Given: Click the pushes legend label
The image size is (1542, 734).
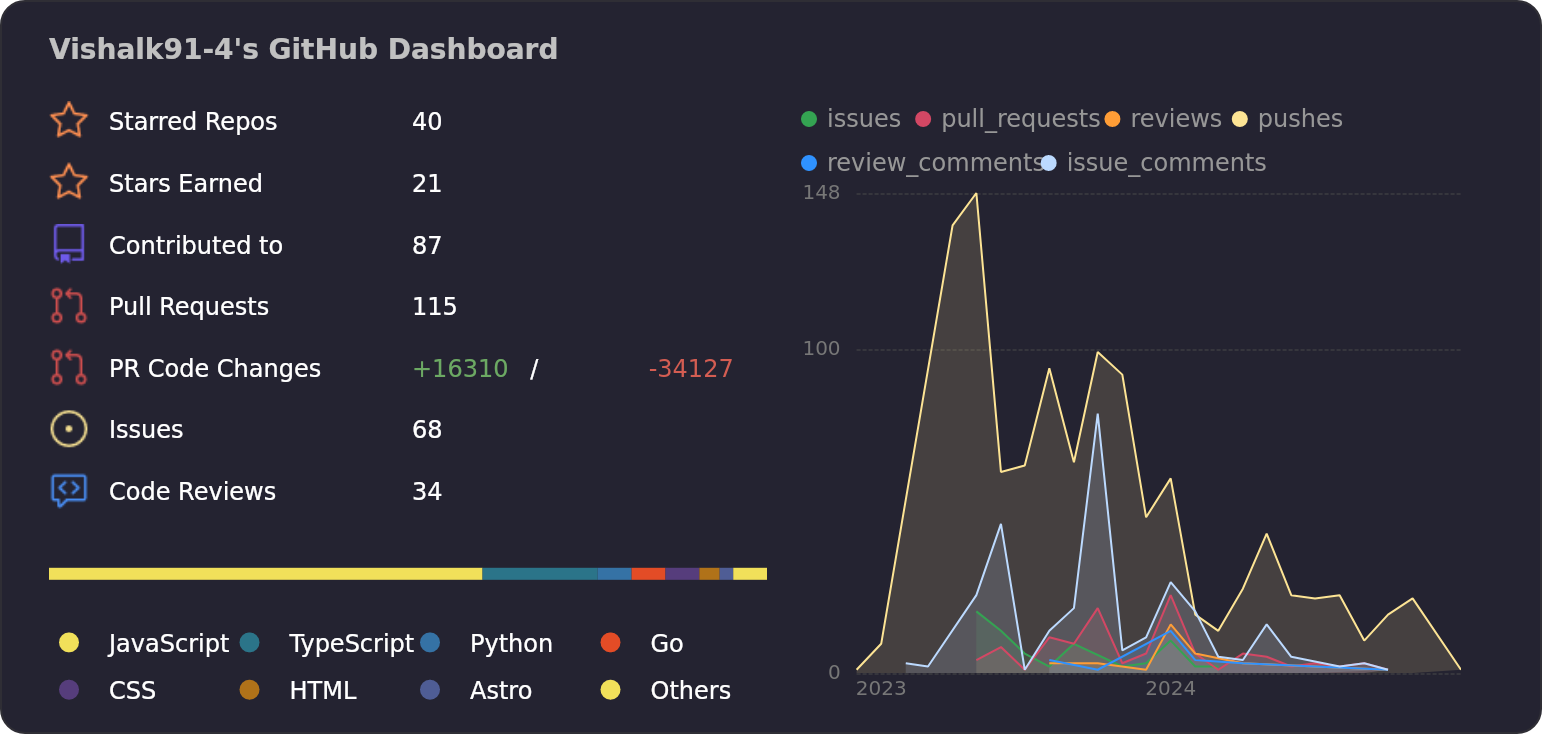Looking at the screenshot, I should [x=1300, y=119].
